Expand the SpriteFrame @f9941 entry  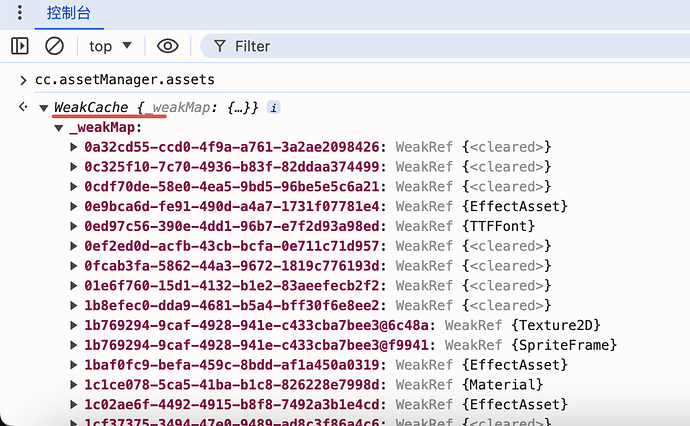coord(76,345)
